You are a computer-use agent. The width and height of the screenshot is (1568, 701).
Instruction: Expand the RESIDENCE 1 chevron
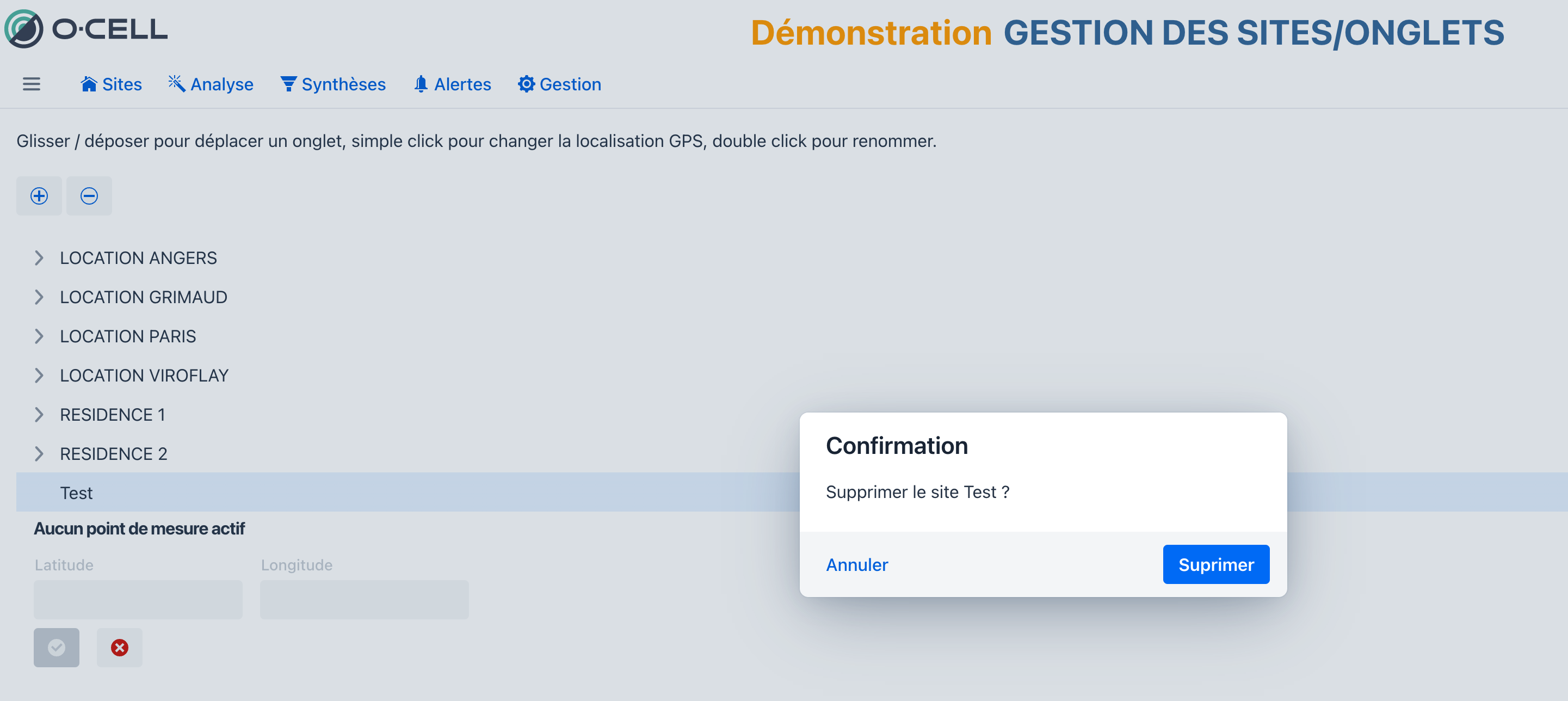click(x=39, y=414)
